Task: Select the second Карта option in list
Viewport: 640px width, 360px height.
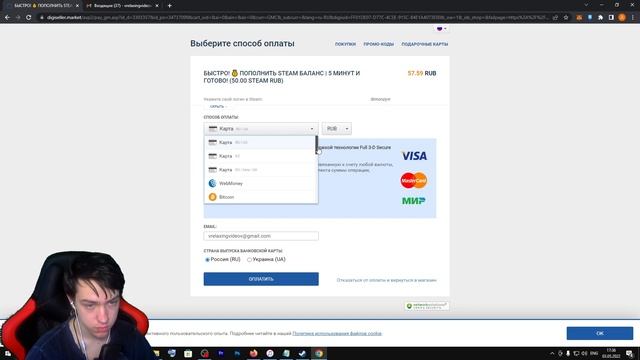Action: coord(260,156)
